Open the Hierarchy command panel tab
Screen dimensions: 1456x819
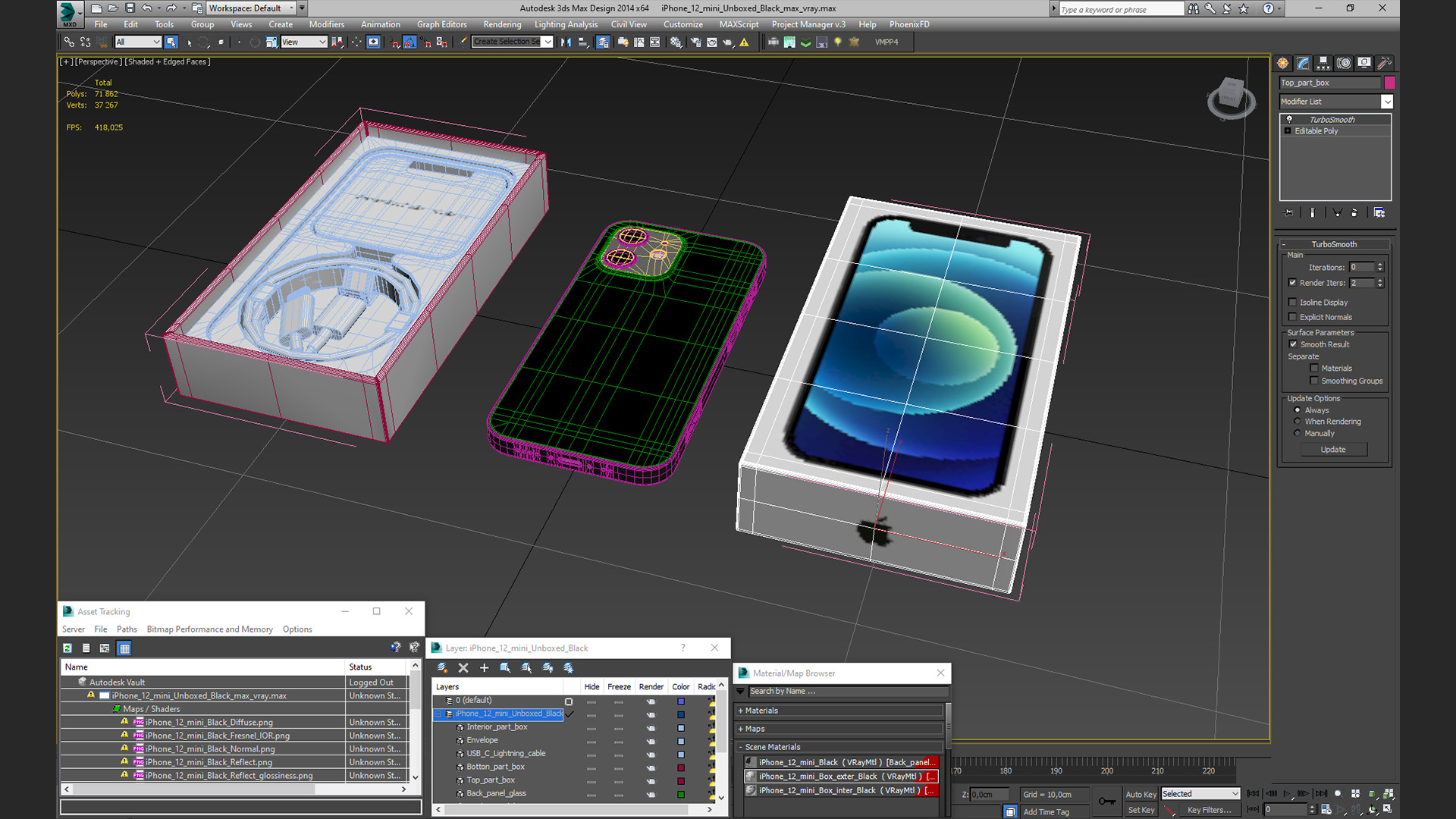point(1323,63)
